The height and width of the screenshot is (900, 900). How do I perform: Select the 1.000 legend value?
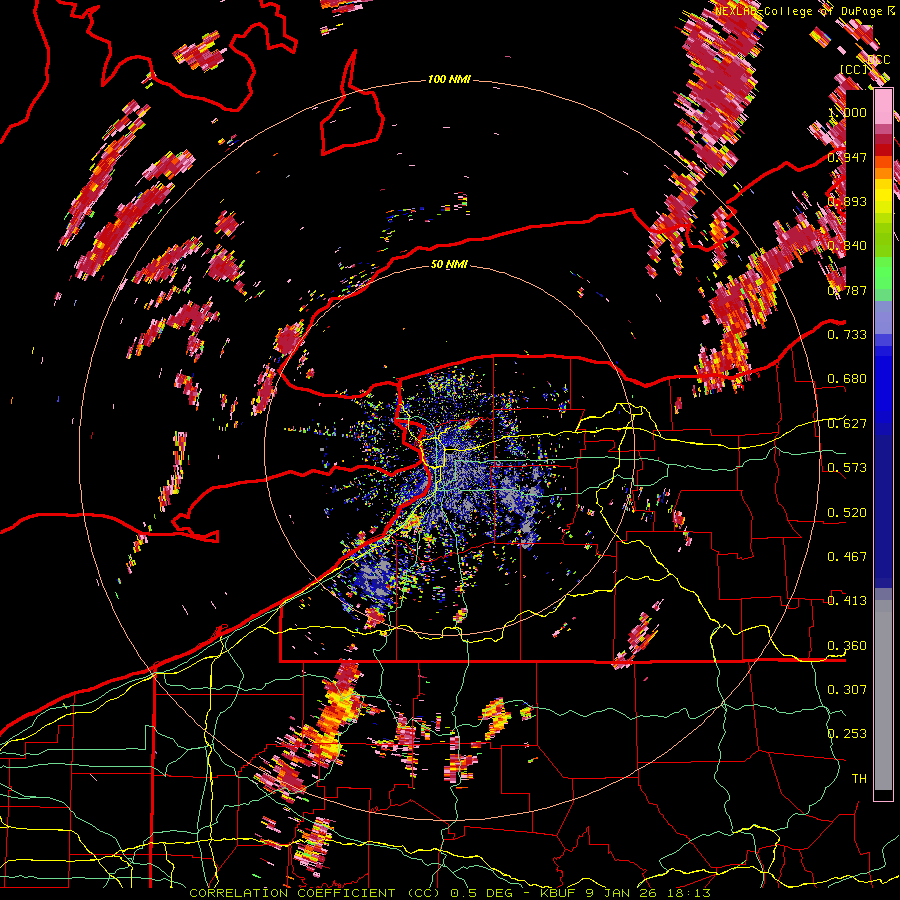click(x=848, y=112)
